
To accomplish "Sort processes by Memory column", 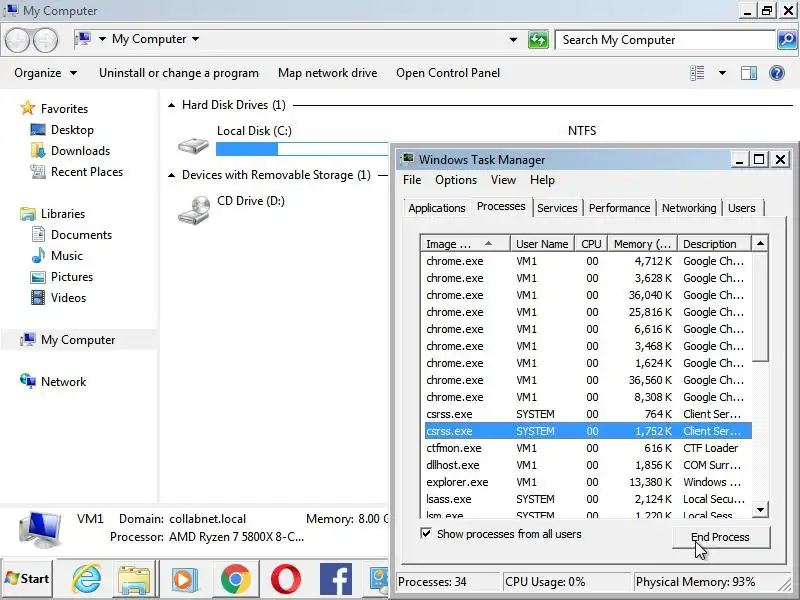I will click(x=642, y=244).
